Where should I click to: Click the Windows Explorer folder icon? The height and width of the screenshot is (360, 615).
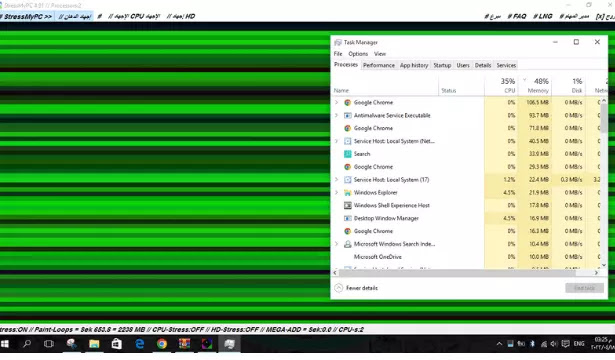click(x=348, y=193)
